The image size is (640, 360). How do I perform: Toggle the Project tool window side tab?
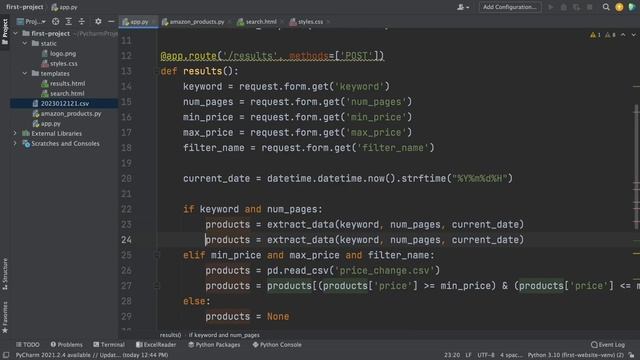[5, 32]
